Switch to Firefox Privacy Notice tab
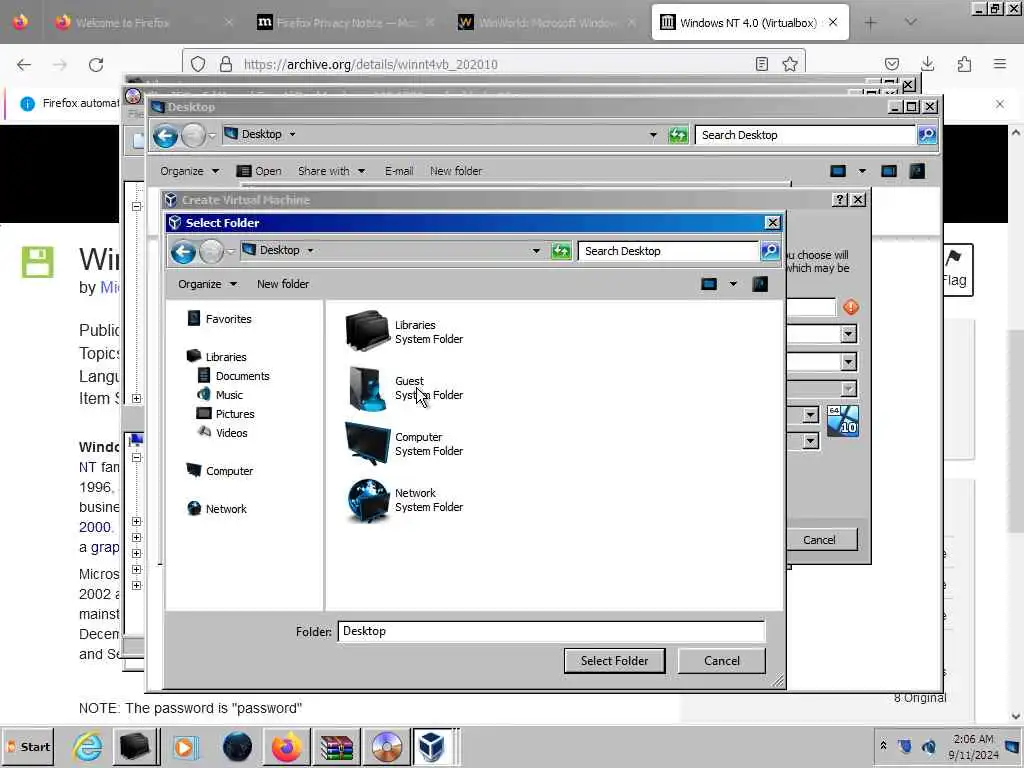 [346, 23]
